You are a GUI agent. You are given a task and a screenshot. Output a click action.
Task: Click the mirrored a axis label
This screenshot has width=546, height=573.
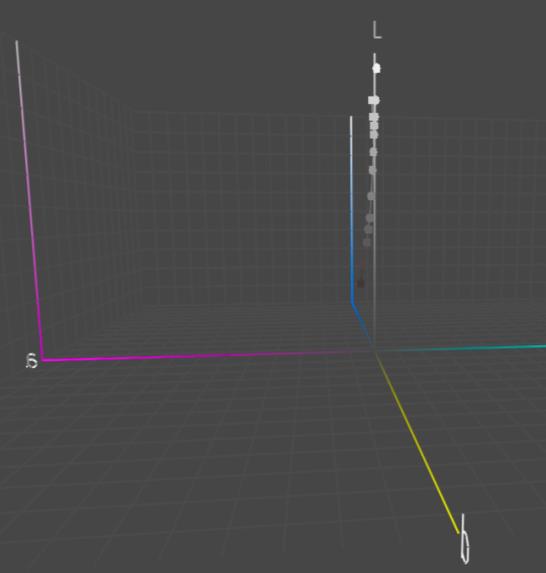click(32, 361)
